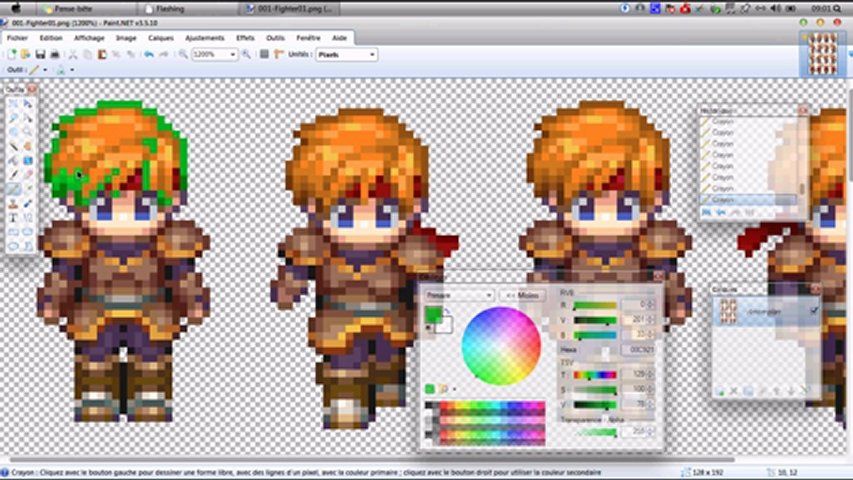Click Delete Layer icon in layers panel
853x480 pixels.
[x=734, y=391]
